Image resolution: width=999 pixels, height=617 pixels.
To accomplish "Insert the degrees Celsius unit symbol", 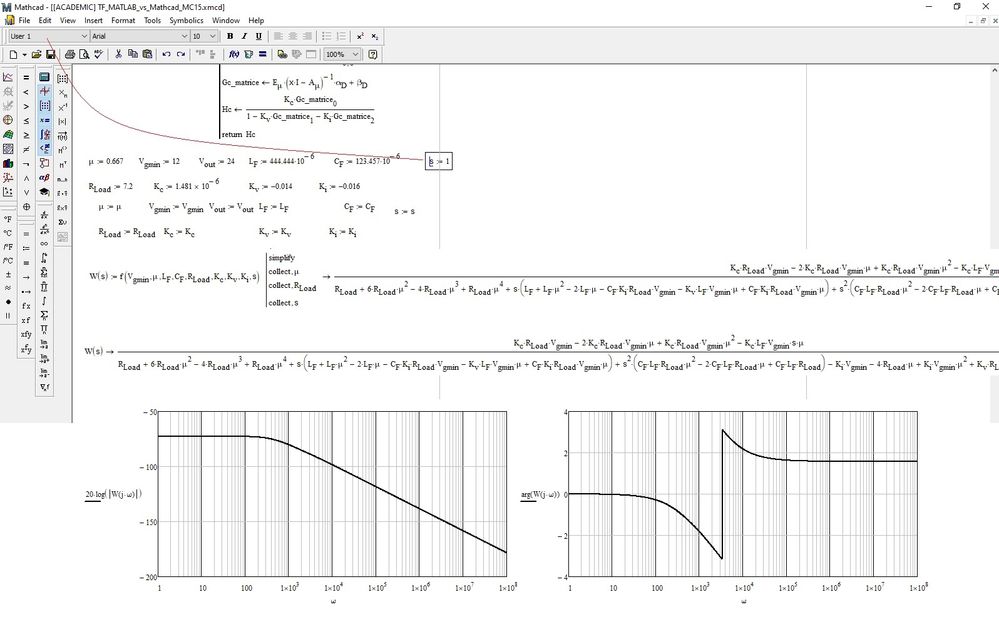I will tap(8, 233).
